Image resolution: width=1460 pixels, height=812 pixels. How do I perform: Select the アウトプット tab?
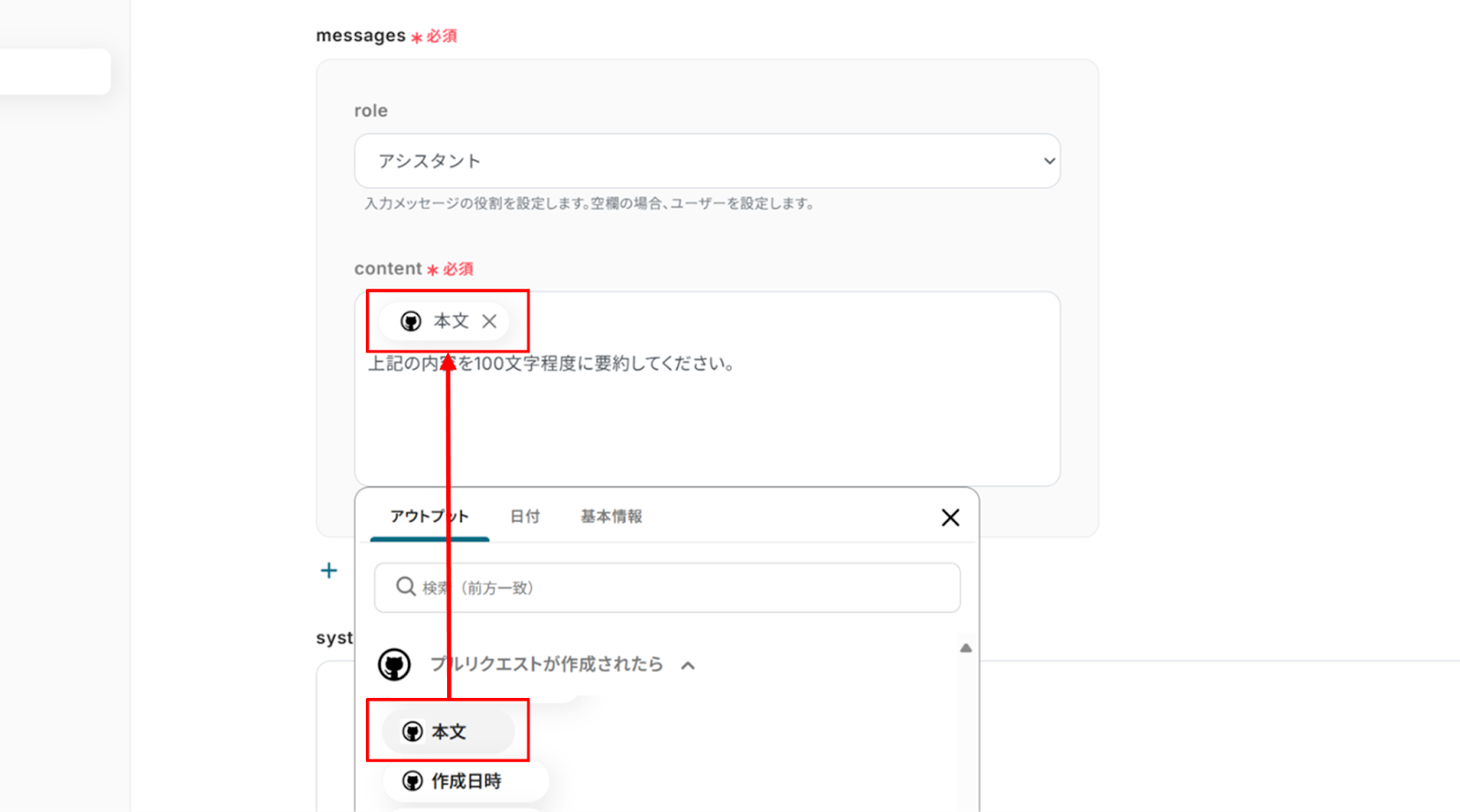coord(429,516)
